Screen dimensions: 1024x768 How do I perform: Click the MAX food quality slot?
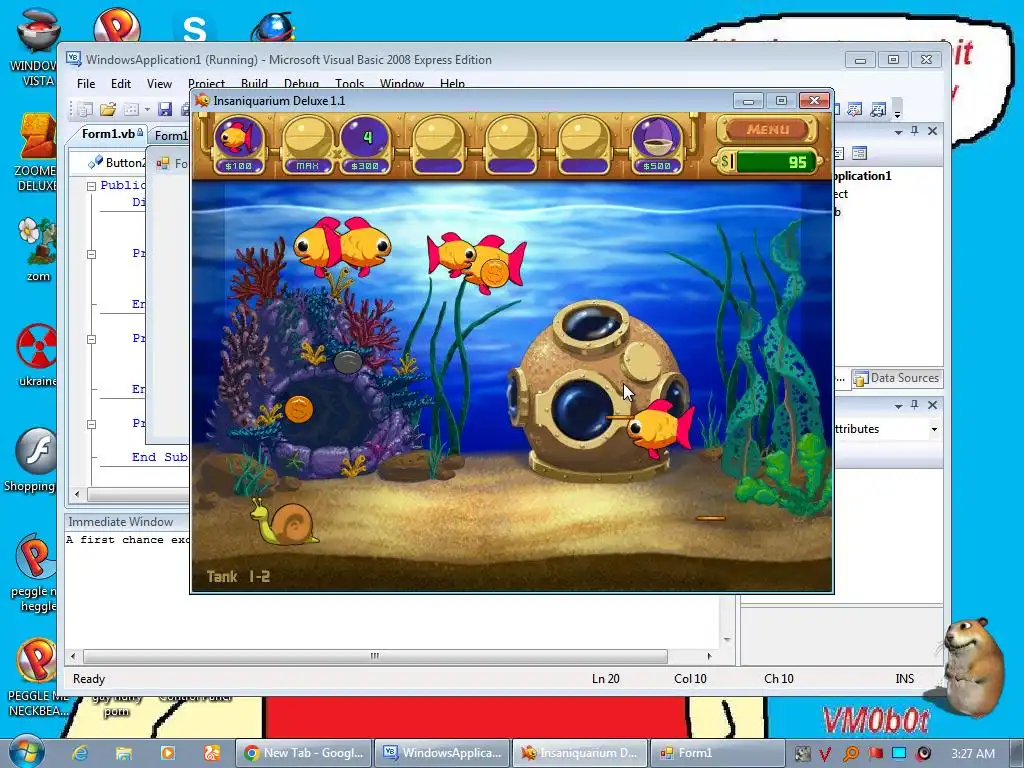click(307, 144)
